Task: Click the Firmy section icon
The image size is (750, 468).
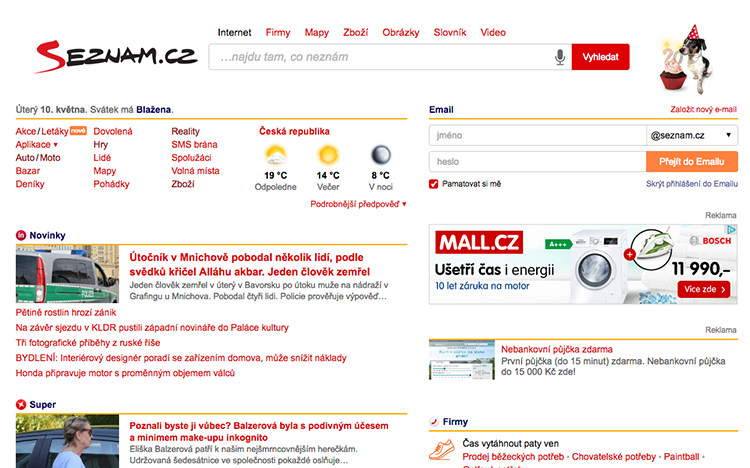Action: point(434,422)
